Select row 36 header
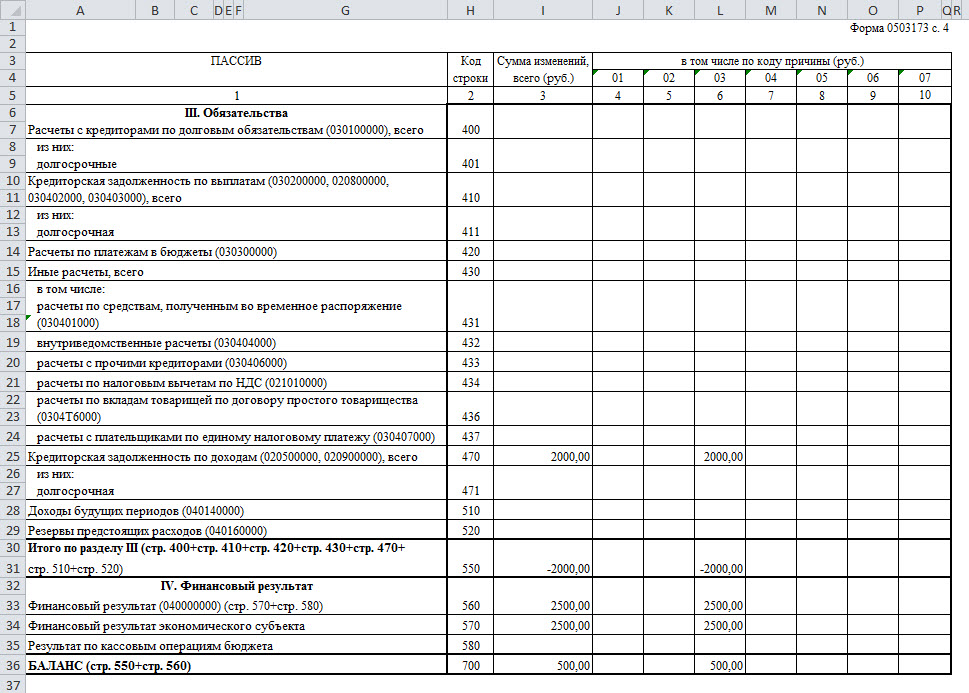The width and height of the screenshot is (969, 693). click(x=12, y=665)
